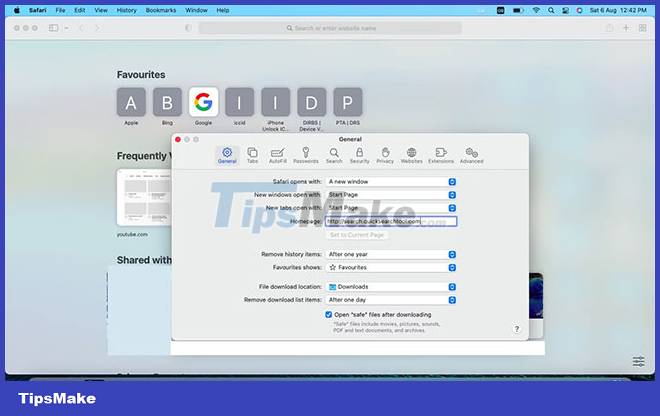This screenshot has width=660, height=416.
Task: Close the General preferences window
Action: [x=178, y=139]
